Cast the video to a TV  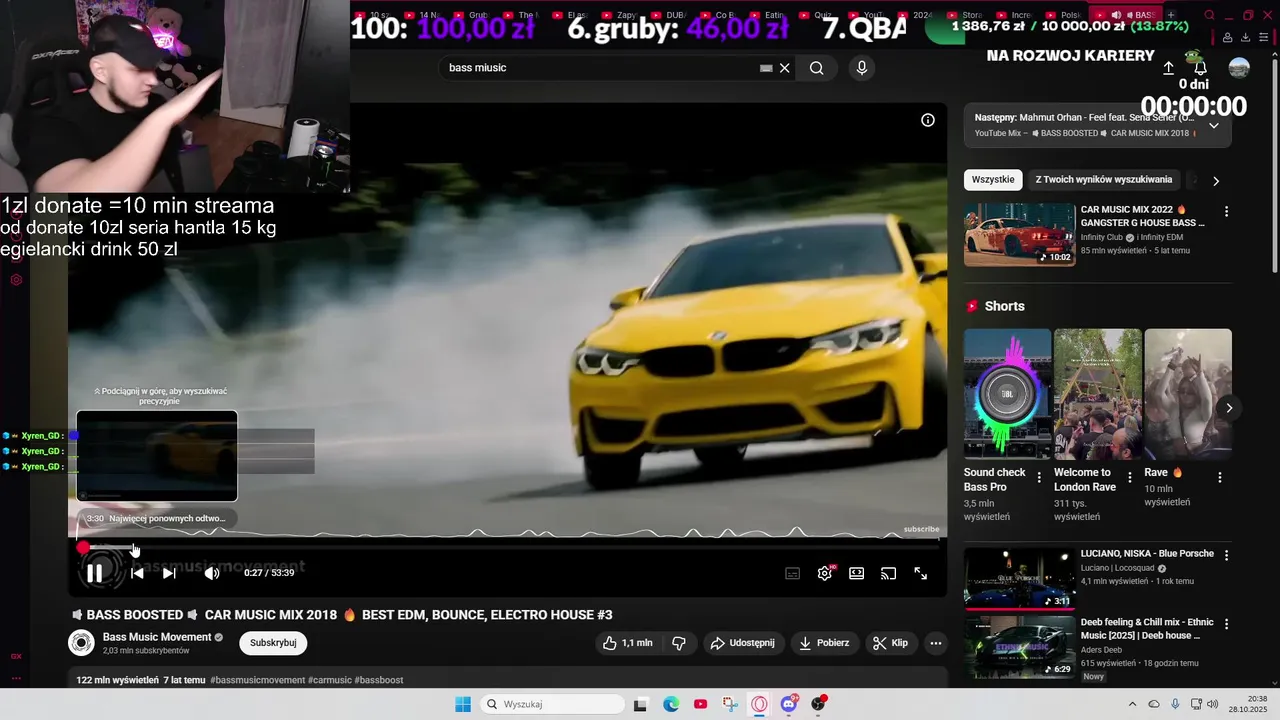coord(888,573)
